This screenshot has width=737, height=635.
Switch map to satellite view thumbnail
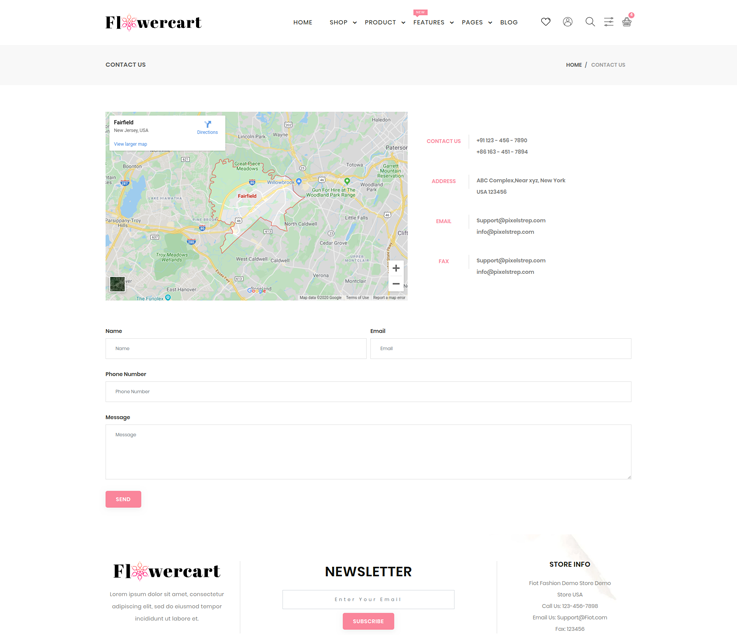tap(118, 284)
